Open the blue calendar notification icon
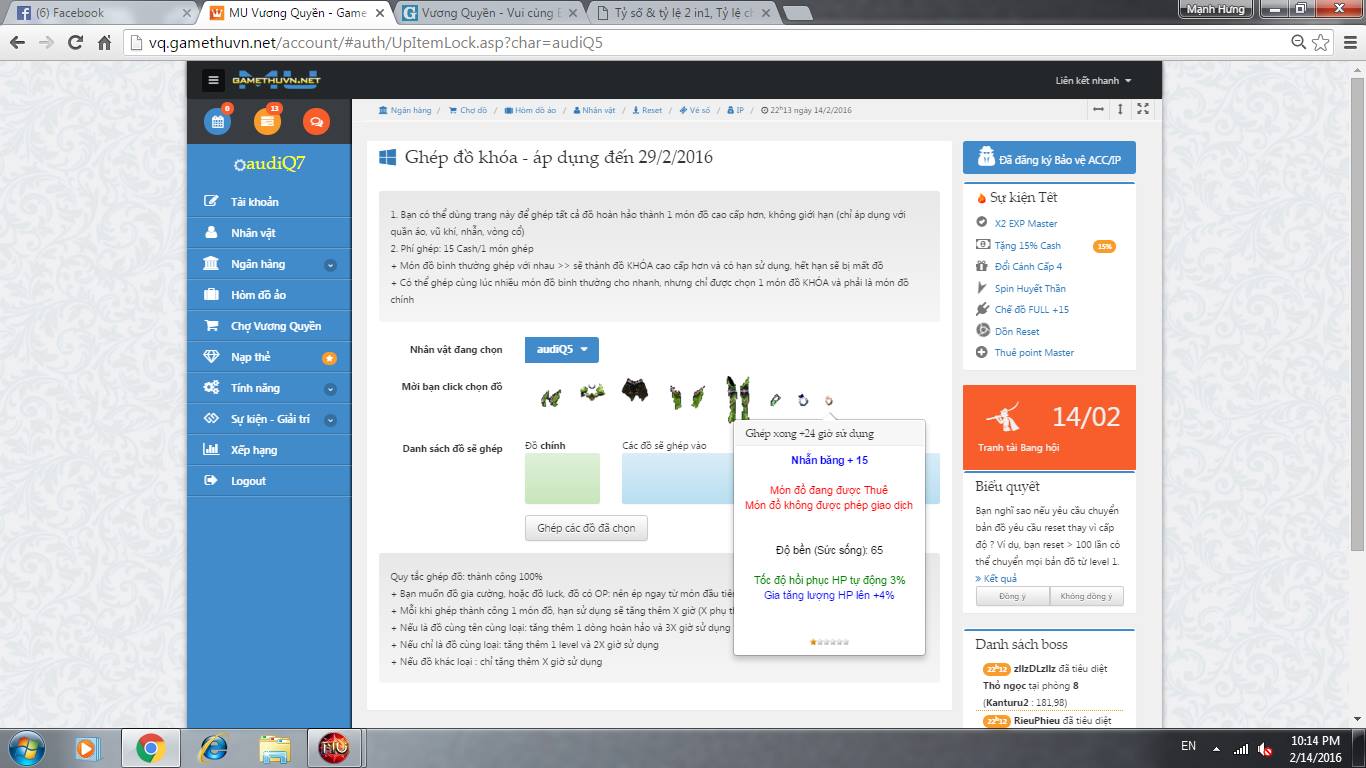This screenshot has width=1366, height=768. 217,121
